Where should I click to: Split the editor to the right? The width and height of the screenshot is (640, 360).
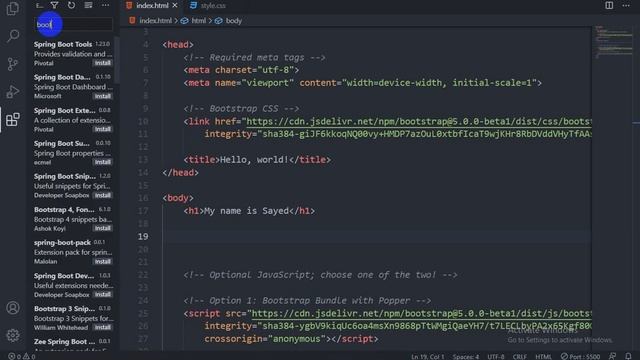point(609,5)
